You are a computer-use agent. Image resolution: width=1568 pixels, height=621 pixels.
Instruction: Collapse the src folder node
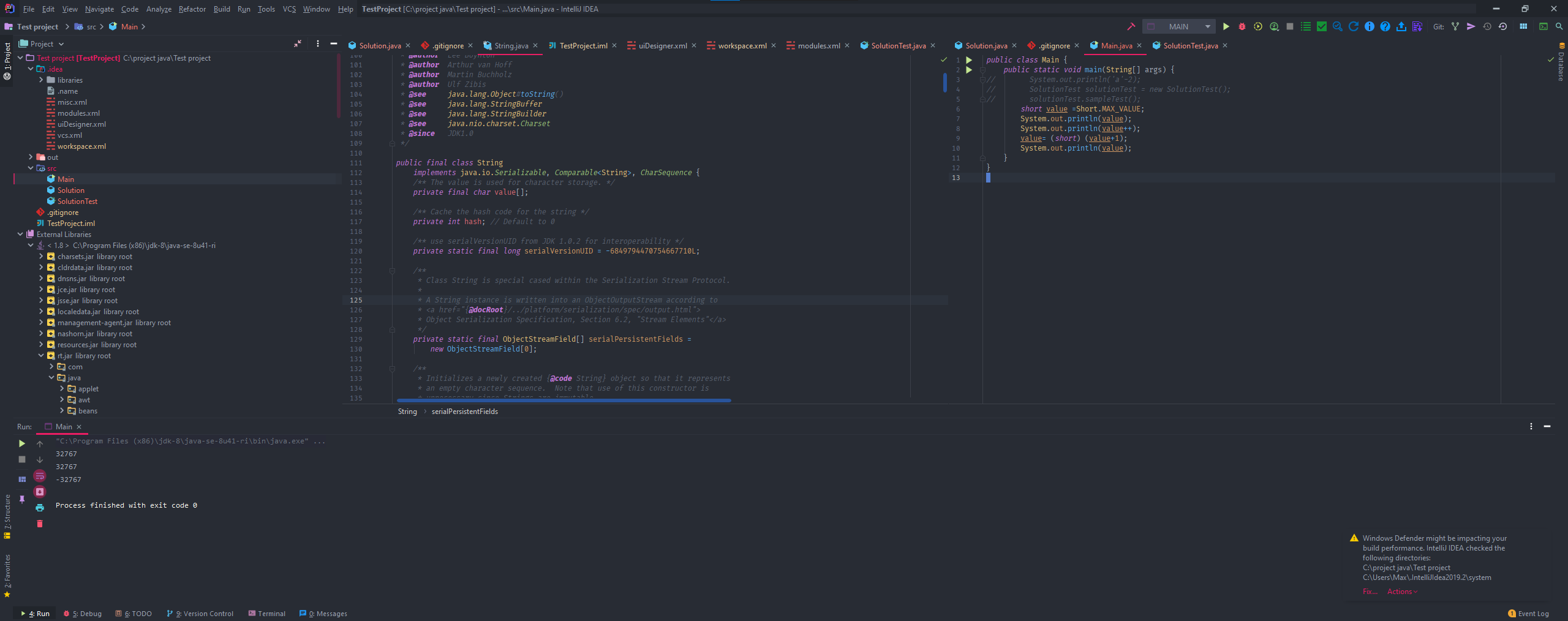[x=31, y=168]
